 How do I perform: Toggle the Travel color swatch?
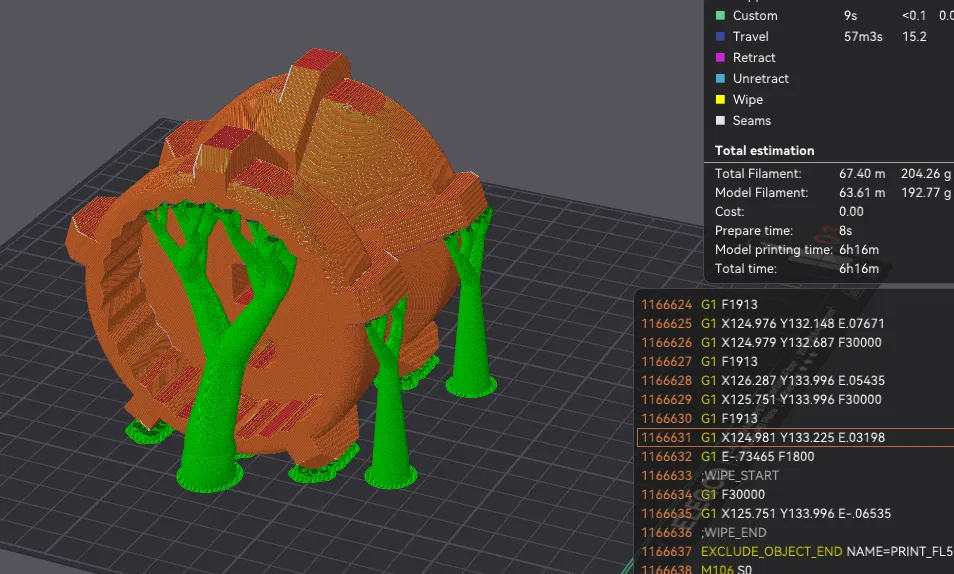[720, 37]
